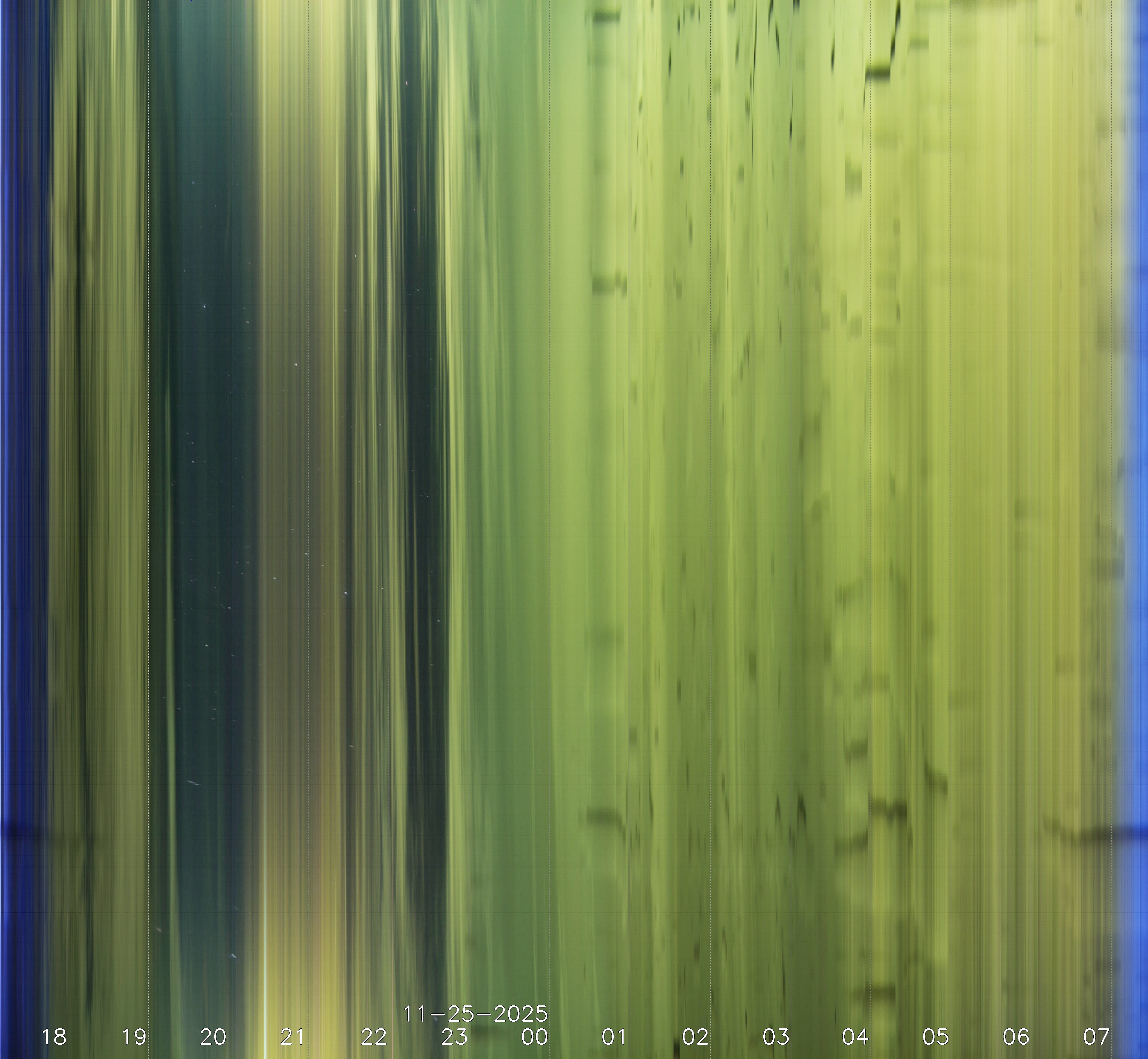Viewport: 1148px width, 1059px height.
Task: Select the 04 hour marker
Action: [x=855, y=1037]
